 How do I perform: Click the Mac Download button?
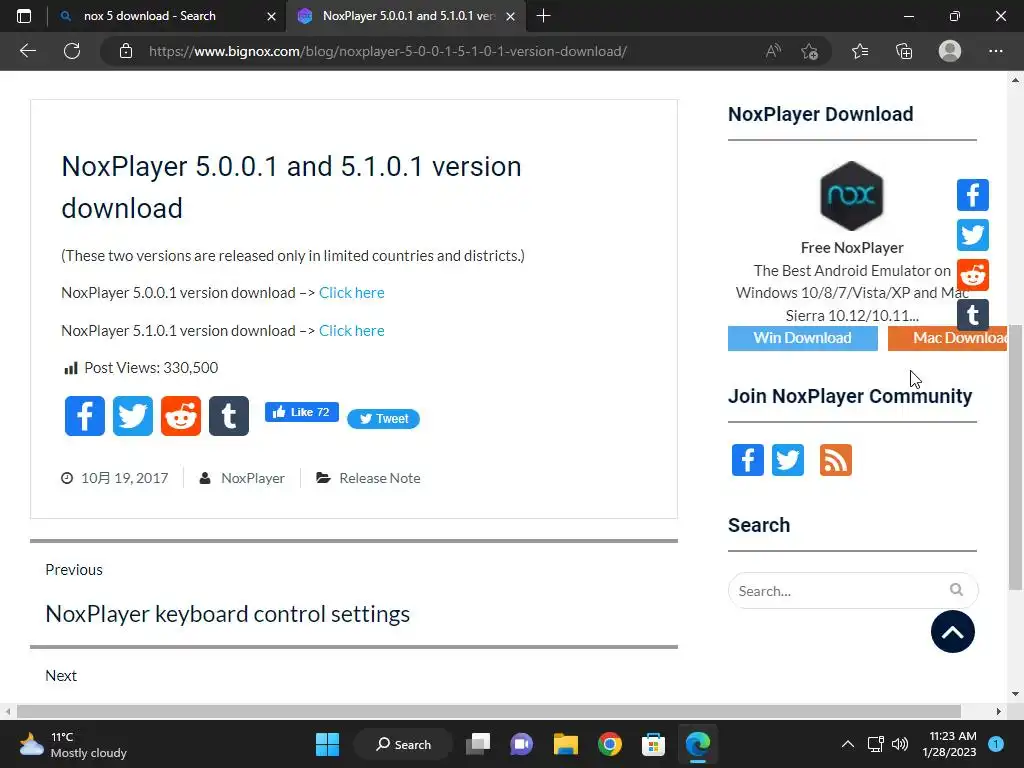tap(947, 338)
